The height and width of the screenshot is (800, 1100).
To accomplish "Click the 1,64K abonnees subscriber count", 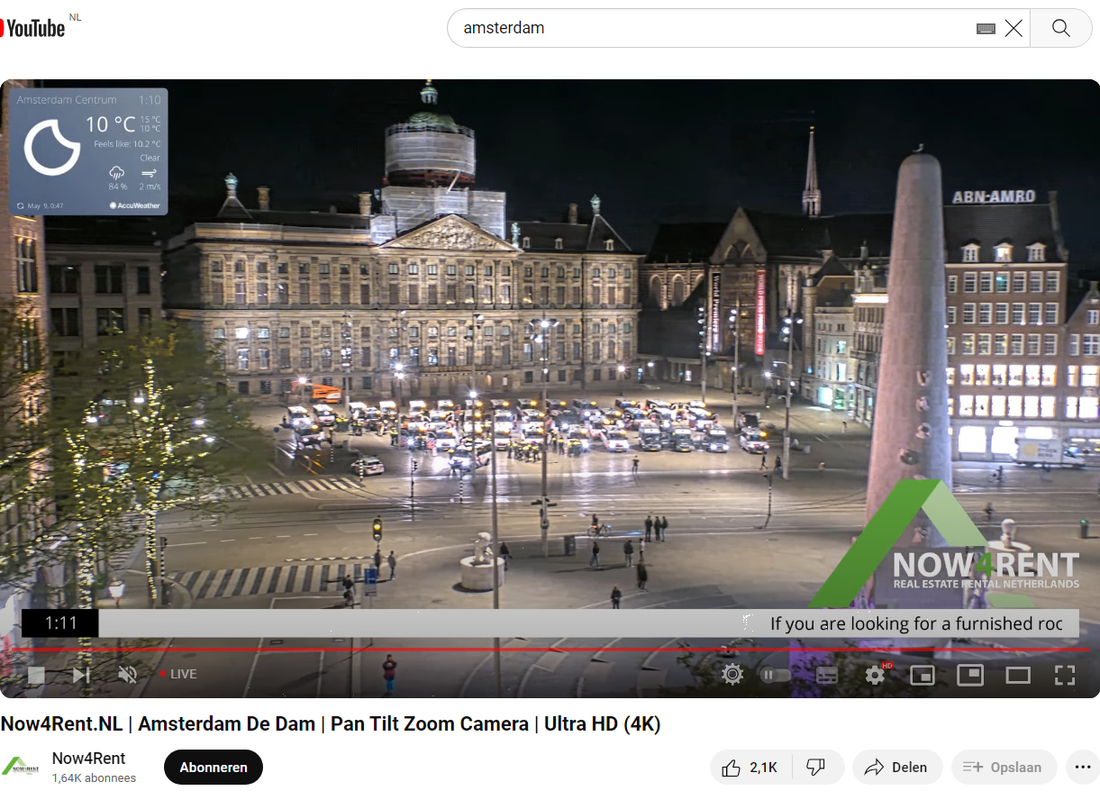I will [x=94, y=778].
